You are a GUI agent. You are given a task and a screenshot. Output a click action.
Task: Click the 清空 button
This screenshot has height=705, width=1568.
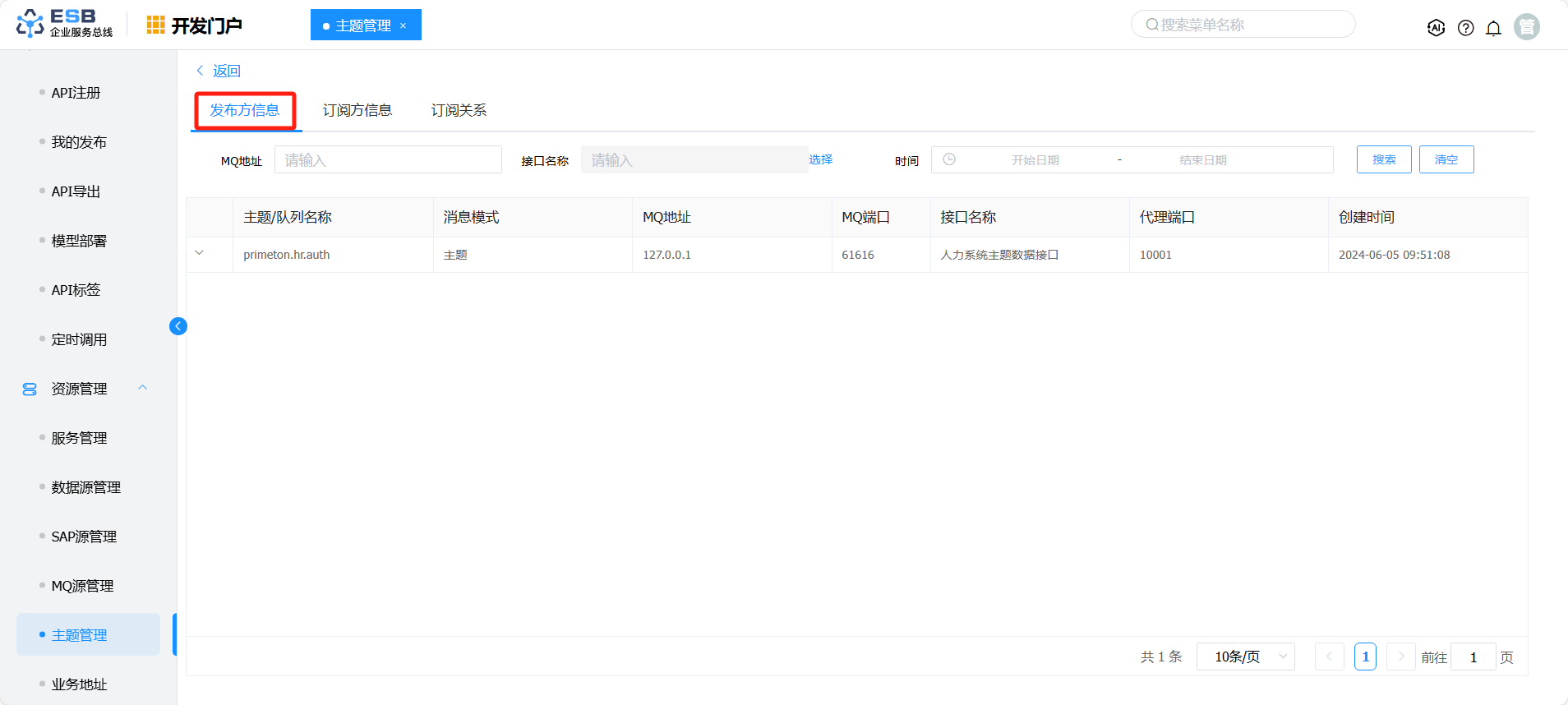(x=1446, y=159)
